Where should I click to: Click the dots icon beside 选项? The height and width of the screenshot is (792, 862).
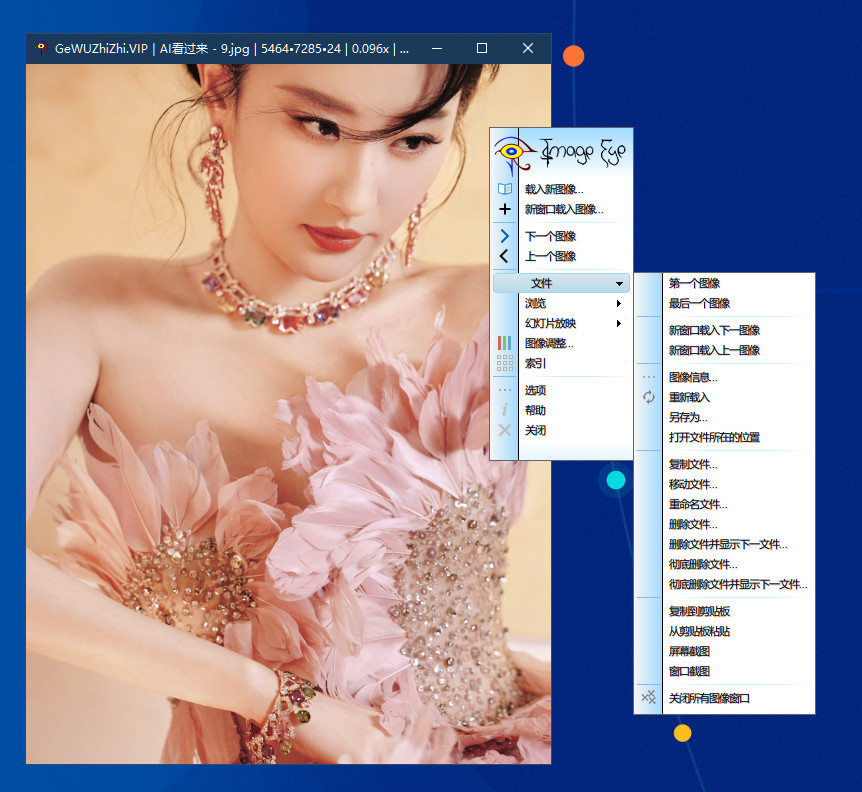505,390
